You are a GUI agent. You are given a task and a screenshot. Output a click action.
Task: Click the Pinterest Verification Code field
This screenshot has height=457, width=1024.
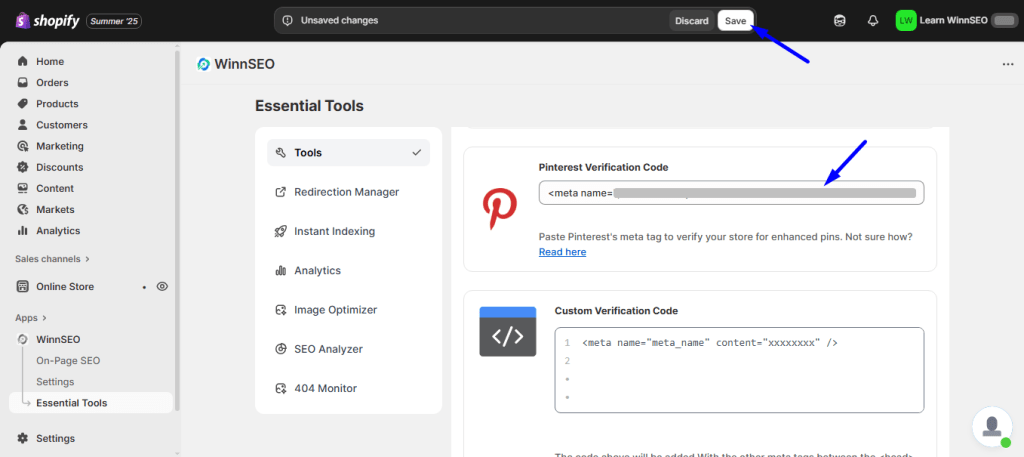click(x=731, y=193)
